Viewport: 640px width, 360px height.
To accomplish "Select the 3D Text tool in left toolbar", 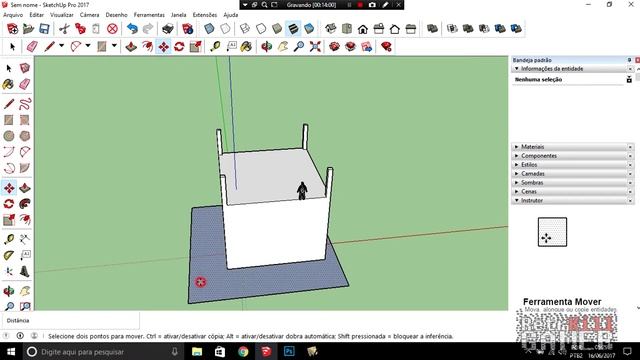I will pyautogui.click(x=24, y=271).
